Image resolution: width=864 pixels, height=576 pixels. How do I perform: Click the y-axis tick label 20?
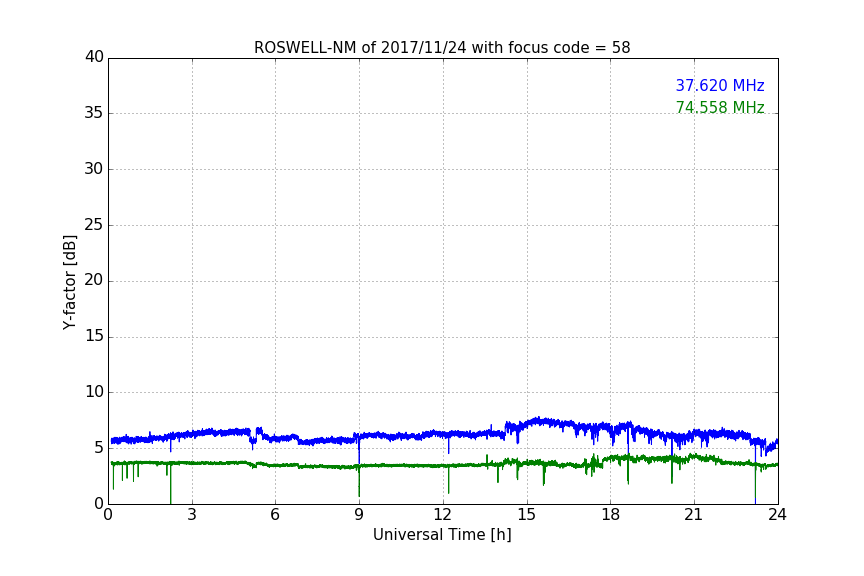pyautogui.click(x=94, y=280)
